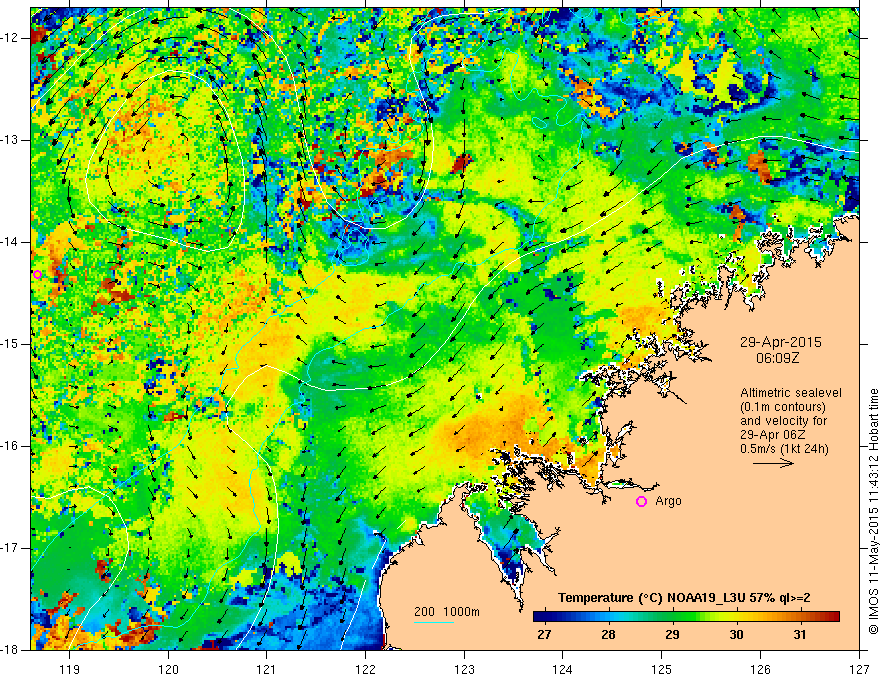The height and width of the screenshot is (680, 880).
Task: Click the longitude label "127"
Action: pos(859,669)
